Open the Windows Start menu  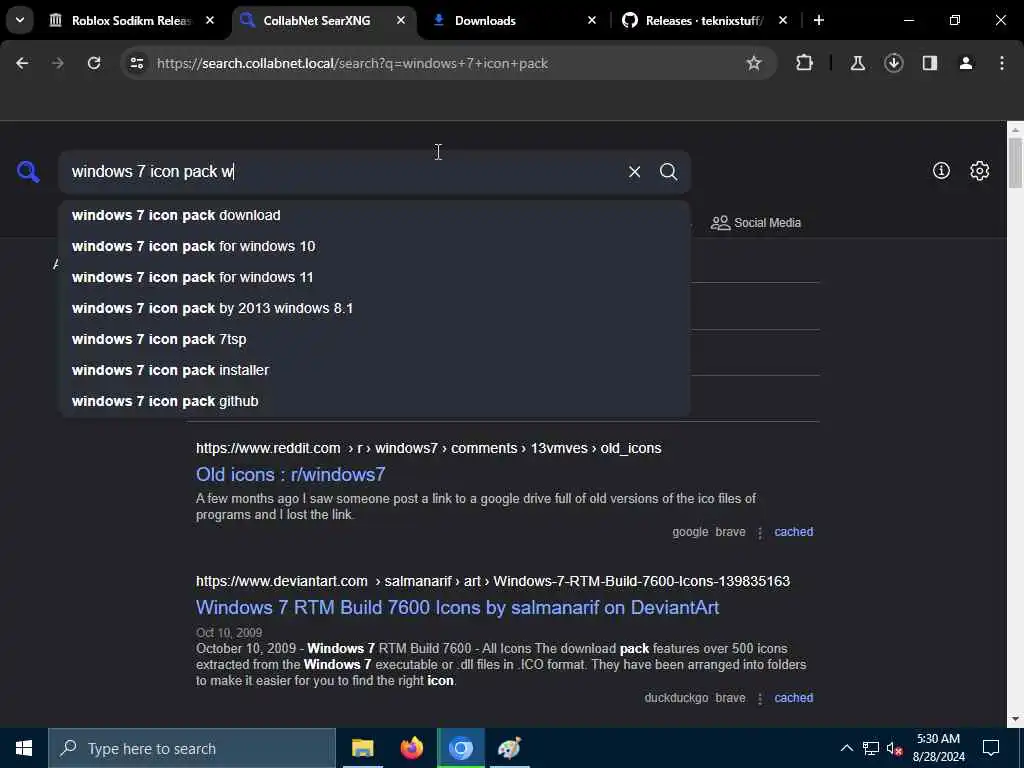click(24, 748)
